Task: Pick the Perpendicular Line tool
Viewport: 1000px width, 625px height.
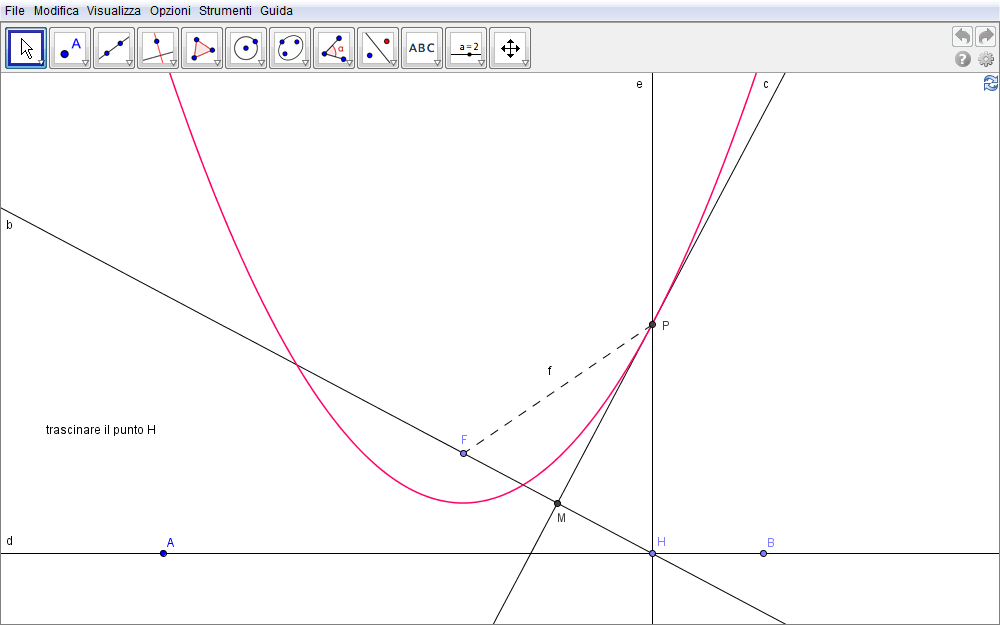Action: 158,47
